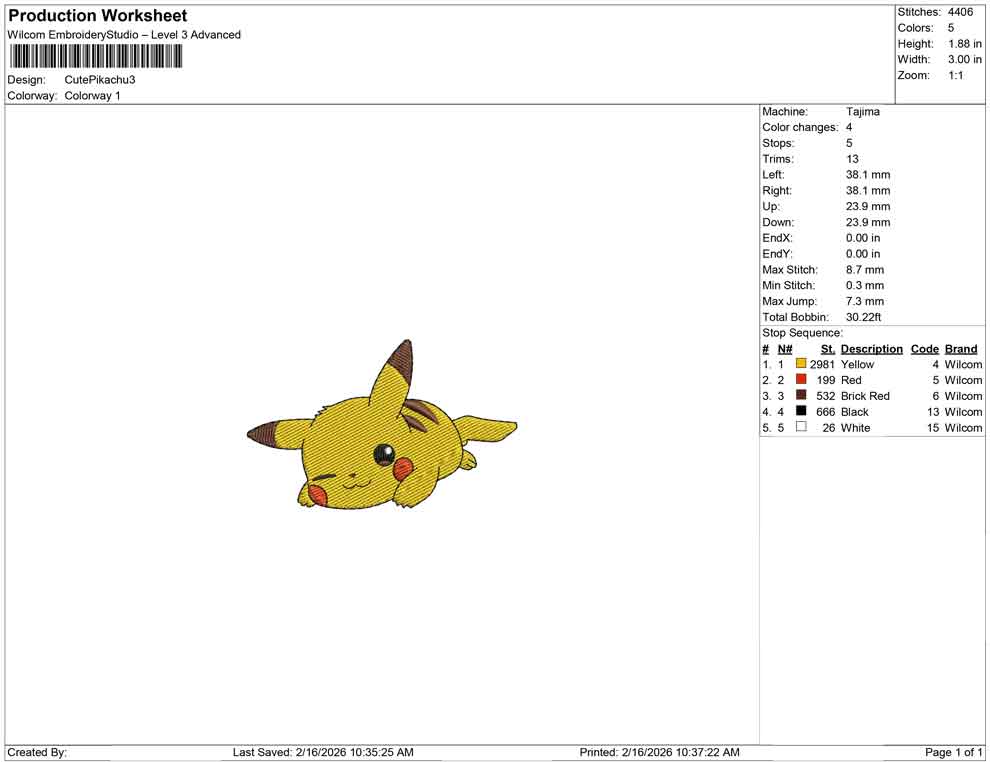Image resolution: width=990 pixels, height=762 pixels.
Task: Click the Description column header
Action: (871, 348)
